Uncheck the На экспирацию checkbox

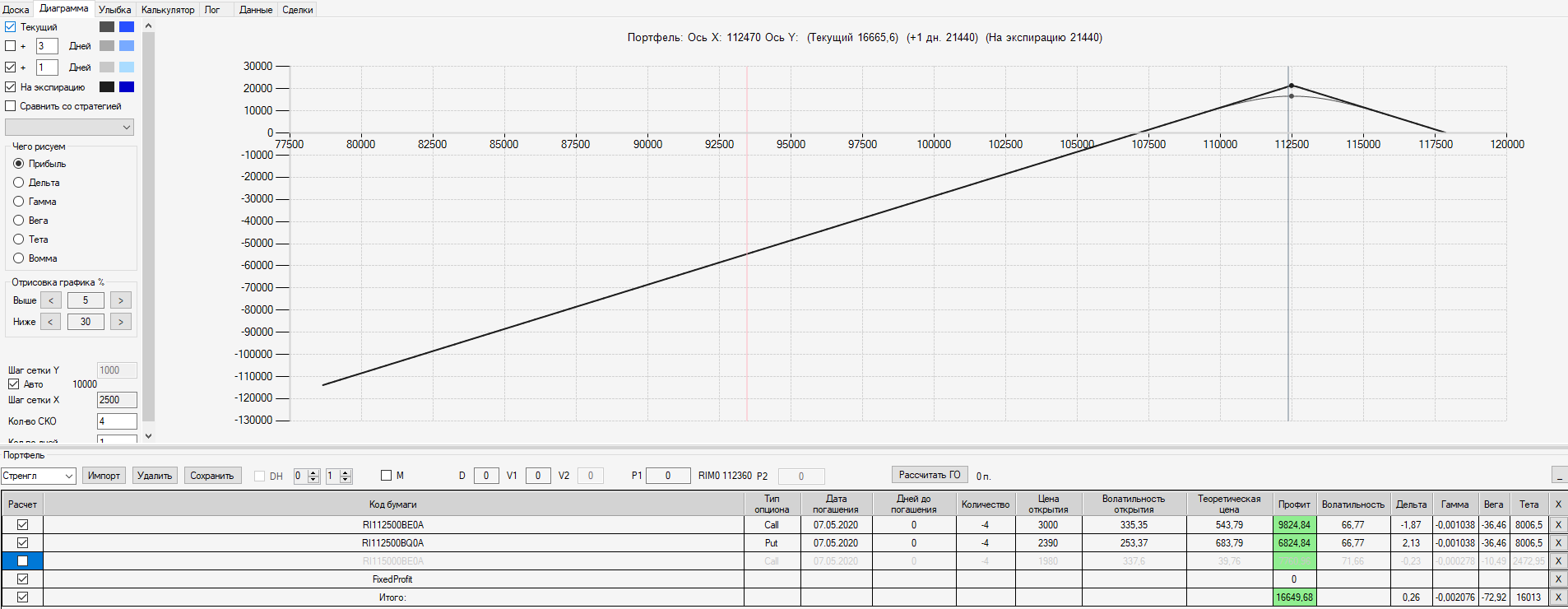[11, 87]
